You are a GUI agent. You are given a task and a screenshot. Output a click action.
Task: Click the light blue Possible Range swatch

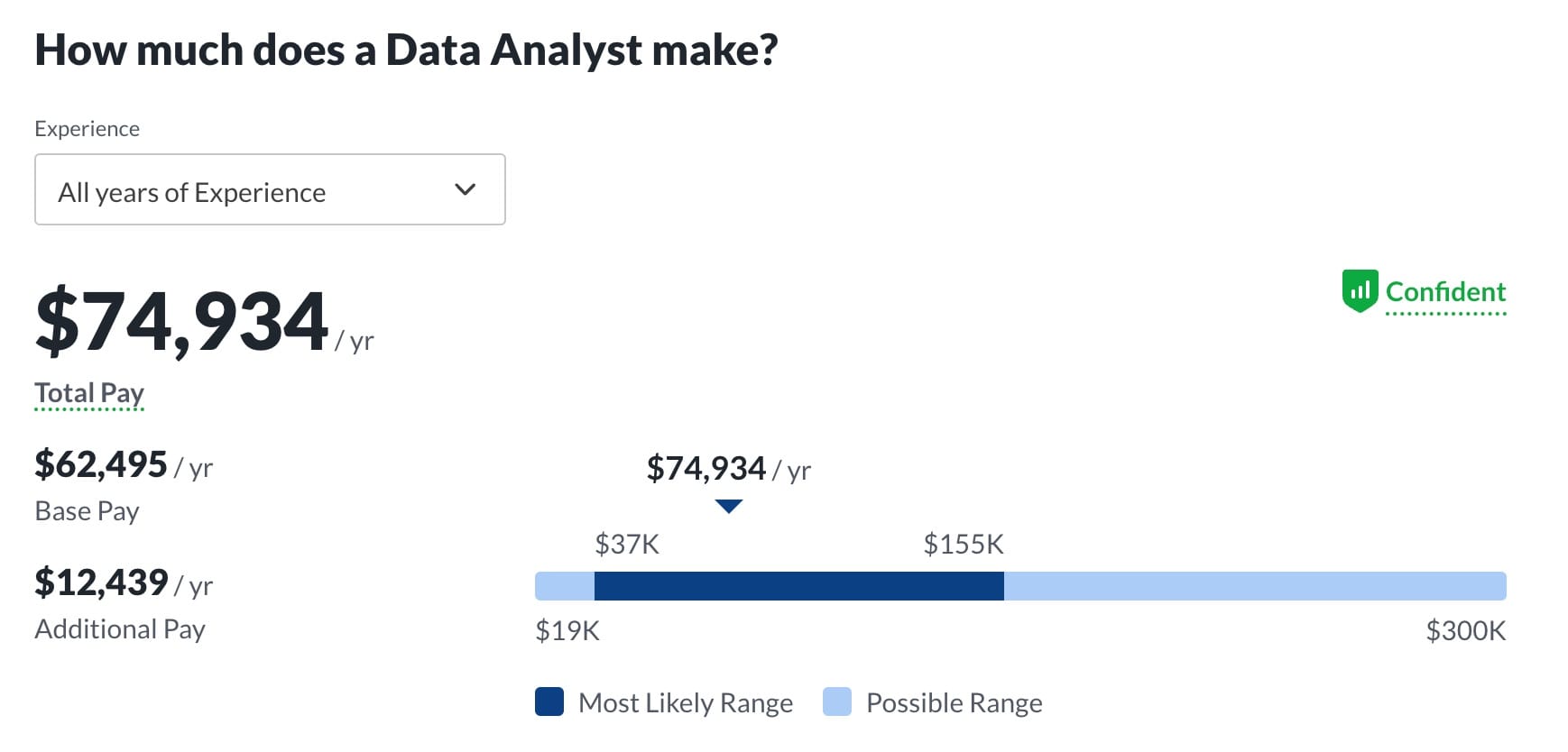tap(837, 702)
